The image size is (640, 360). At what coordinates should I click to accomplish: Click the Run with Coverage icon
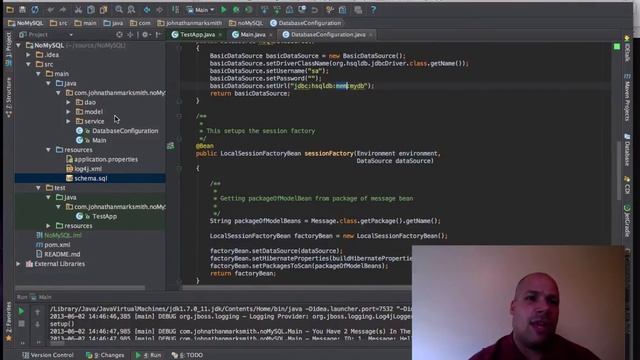click(x=249, y=9)
